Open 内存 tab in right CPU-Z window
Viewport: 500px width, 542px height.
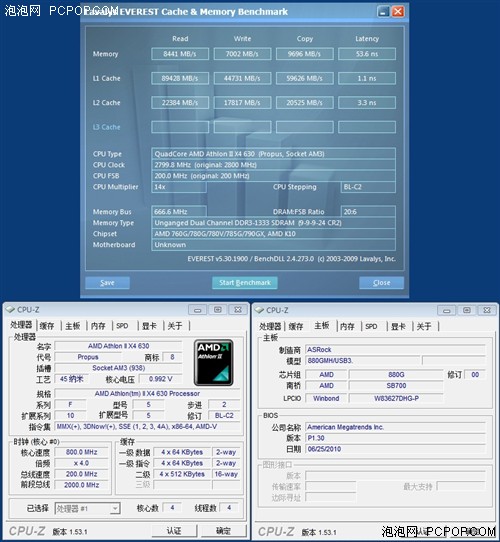pos(347,326)
